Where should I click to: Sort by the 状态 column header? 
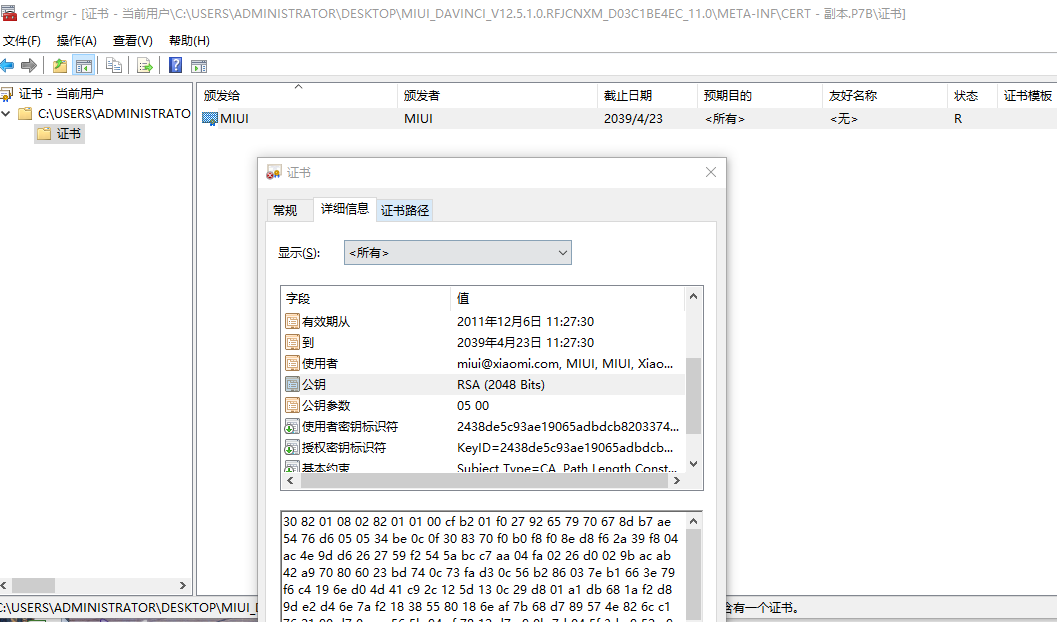[972, 96]
